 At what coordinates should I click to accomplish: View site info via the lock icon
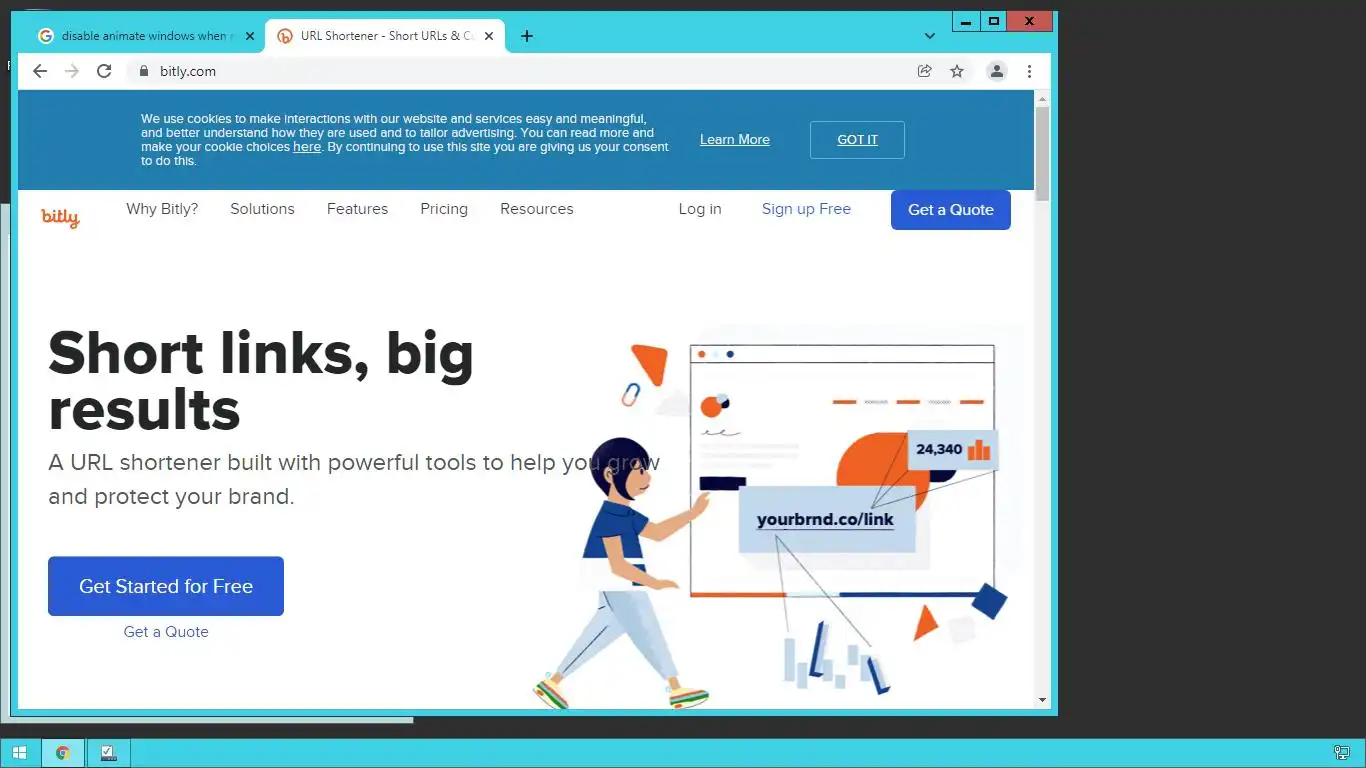click(x=143, y=71)
